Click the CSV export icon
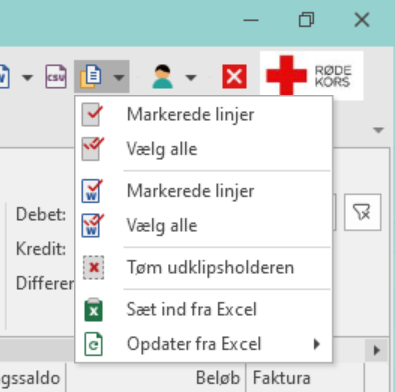This screenshot has height=392, width=395. coord(56,77)
